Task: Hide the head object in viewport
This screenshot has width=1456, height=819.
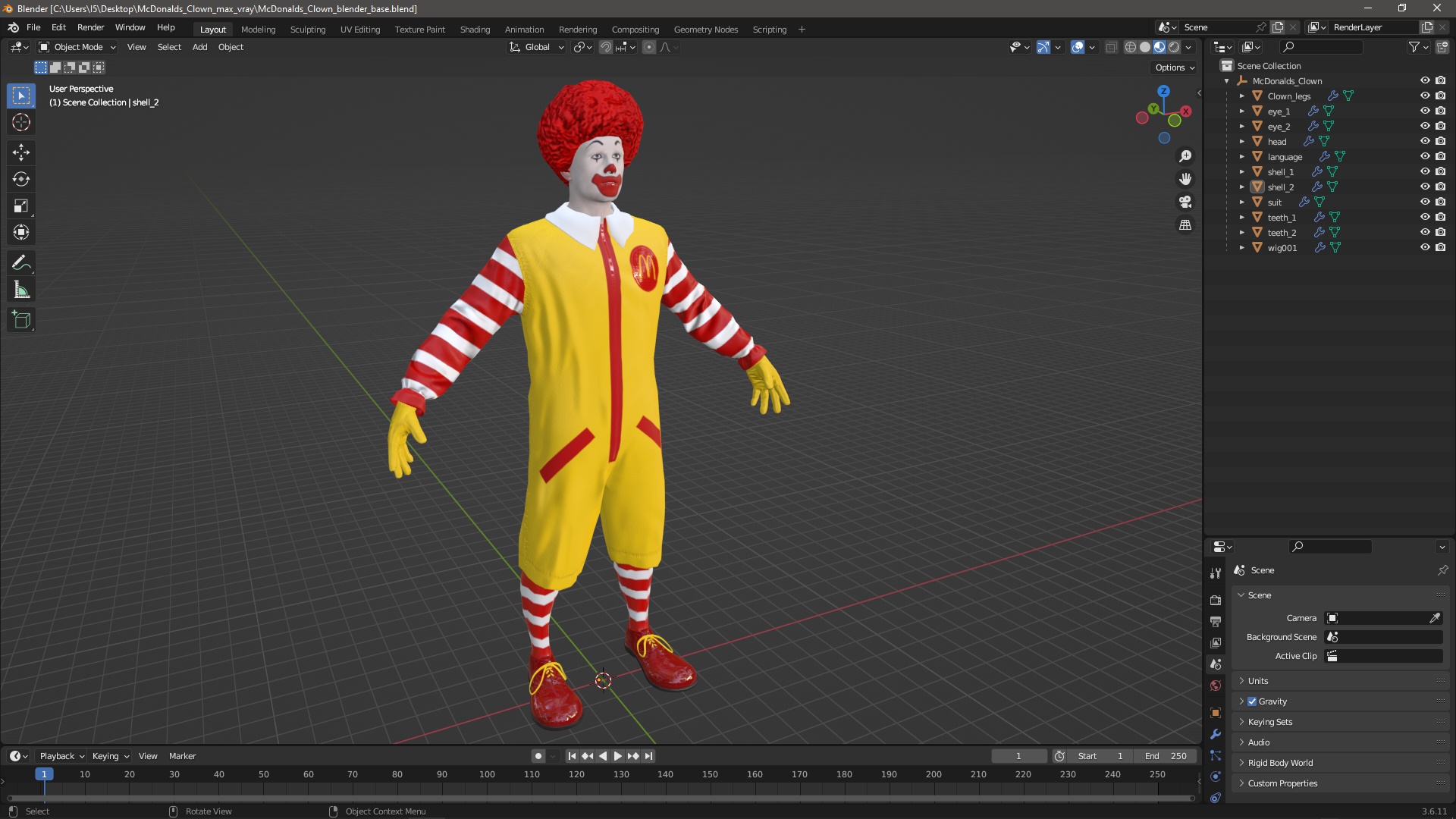Action: (x=1425, y=141)
